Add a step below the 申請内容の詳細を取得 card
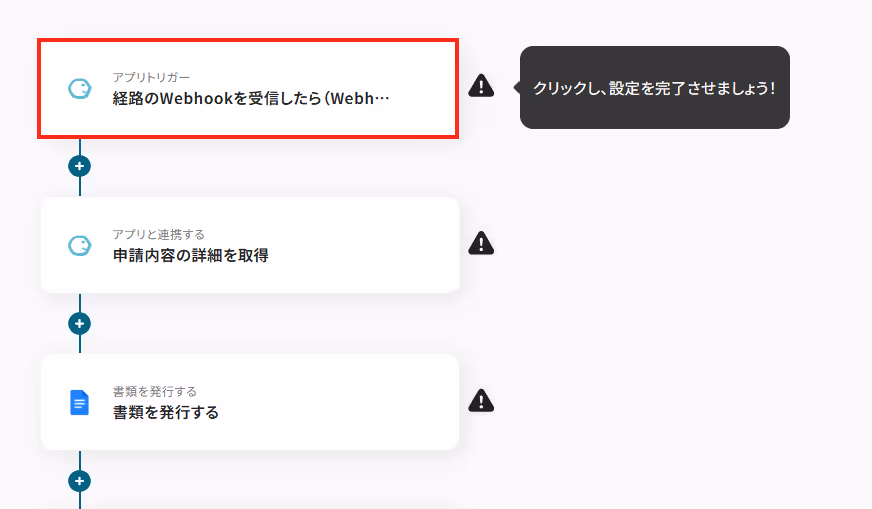Screen dimensions: 872x509 coord(80,323)
